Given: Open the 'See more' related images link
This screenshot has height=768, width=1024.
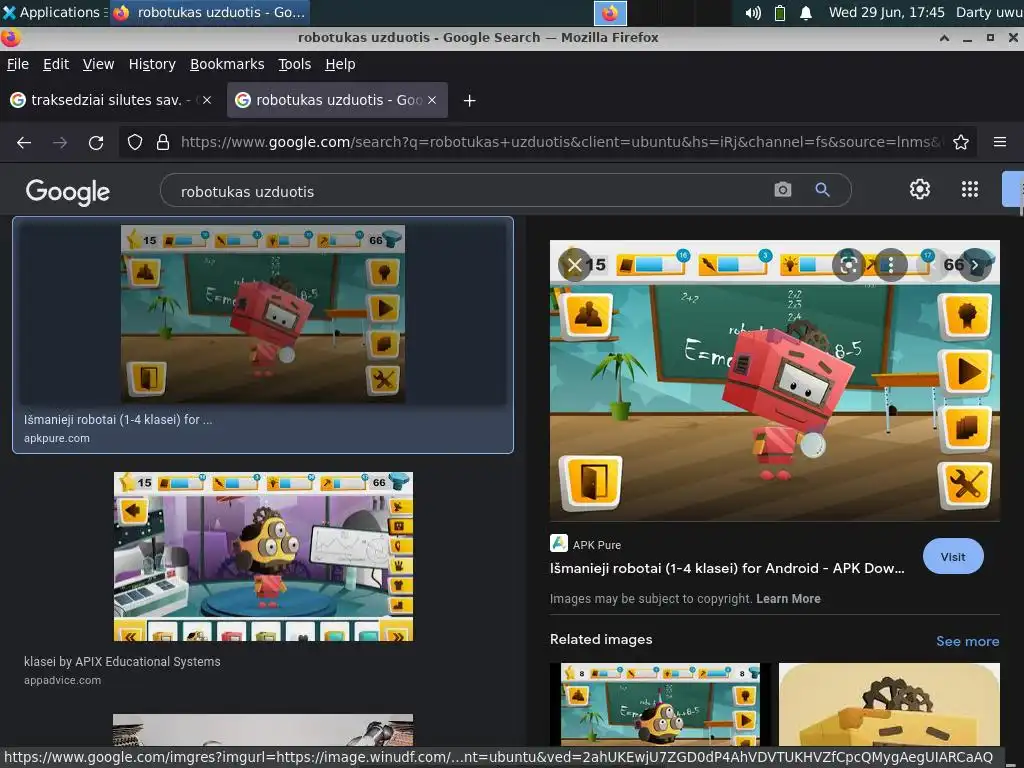Looking at the screenshot, I should (968, 641).
